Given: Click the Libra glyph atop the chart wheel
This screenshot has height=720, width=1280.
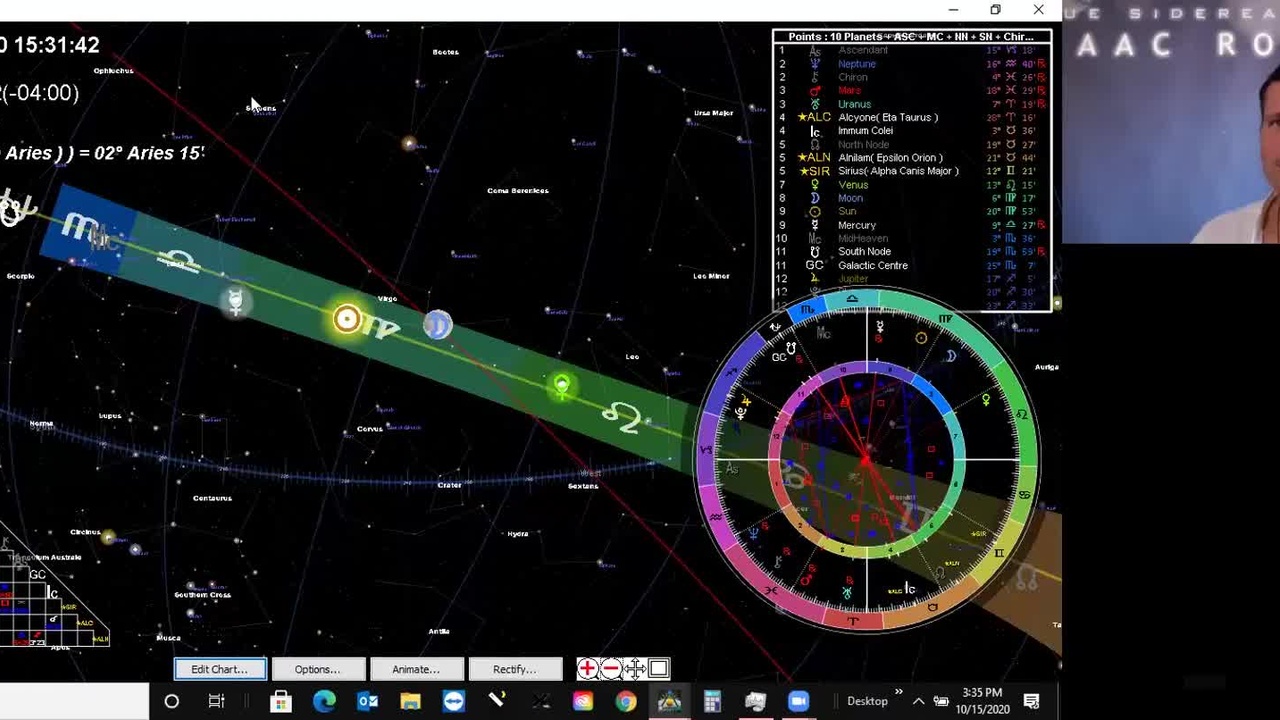Looking at the screenshot, I should pos(852,299).
